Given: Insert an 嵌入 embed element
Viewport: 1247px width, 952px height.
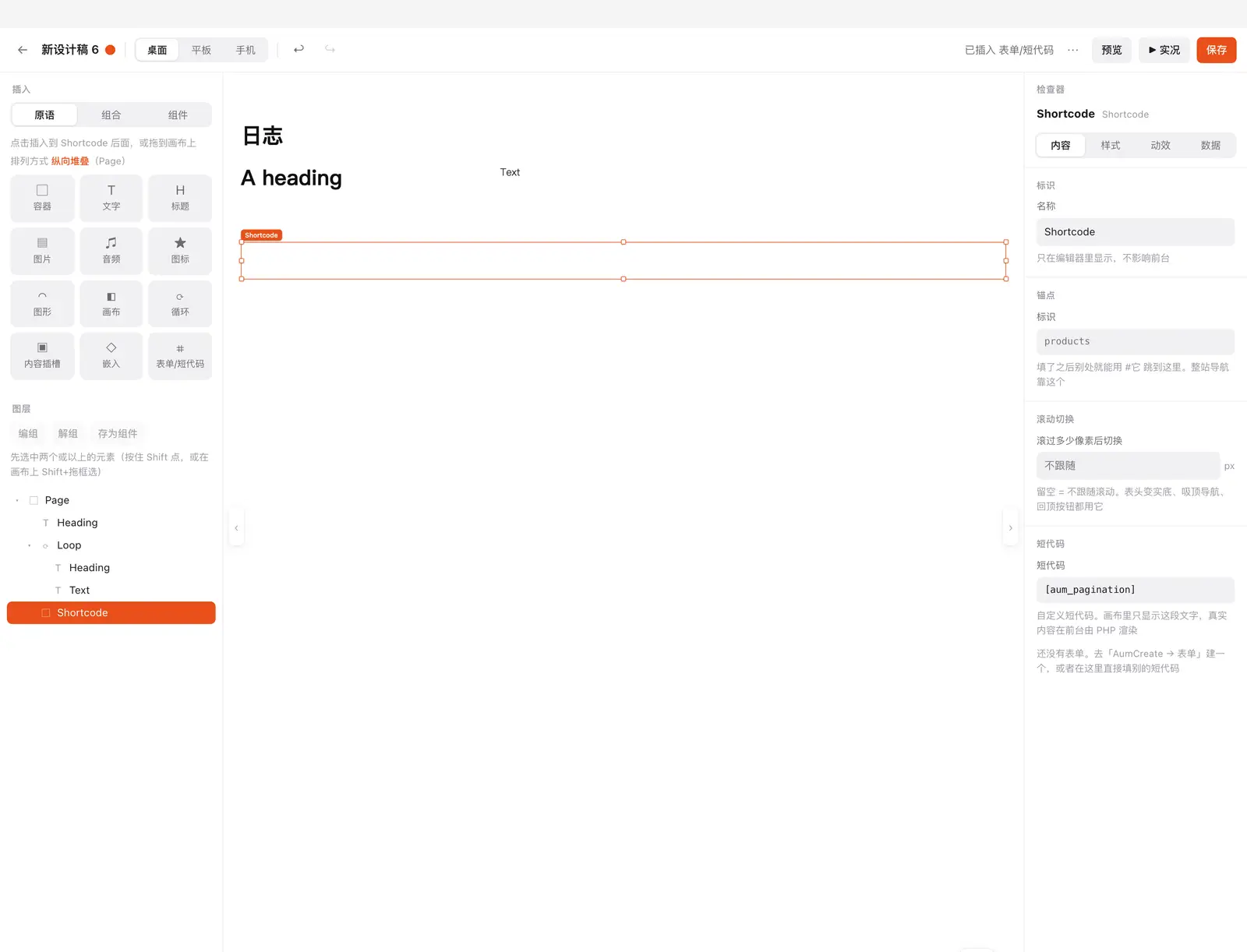Looking at the screenshot, I should 111,356.
